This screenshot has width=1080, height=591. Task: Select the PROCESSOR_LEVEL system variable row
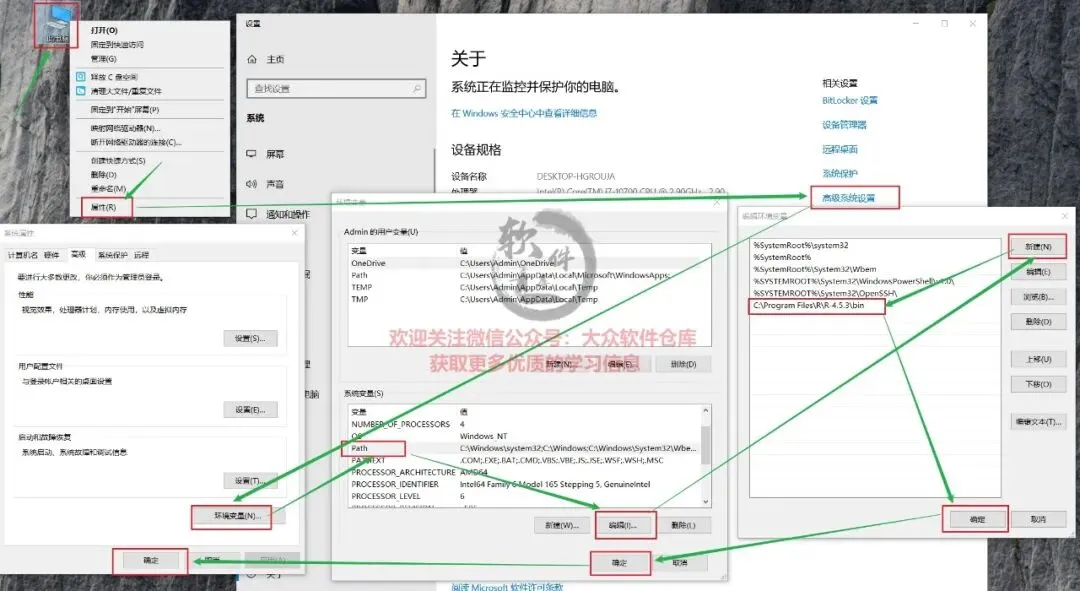(525, 496)
